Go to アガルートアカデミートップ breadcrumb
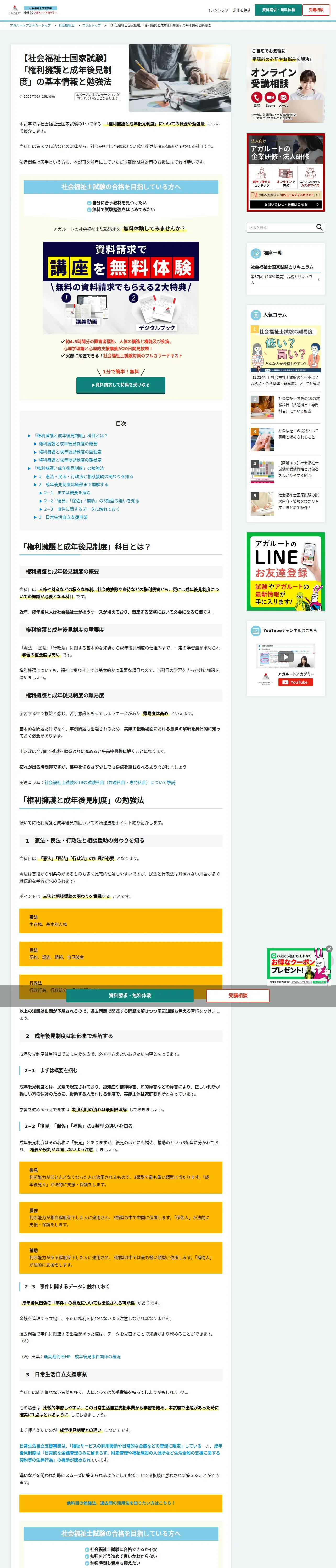The height and width of the screenshot is (1568, 336). click(31, 26)
